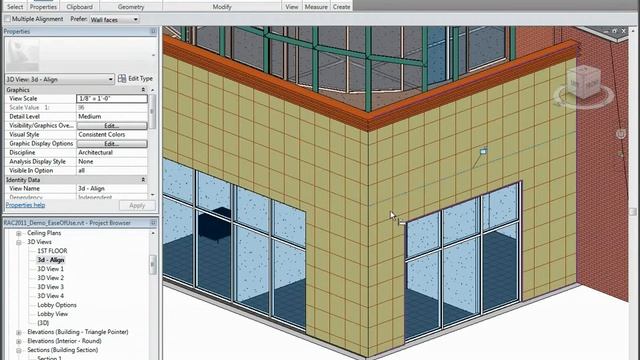Select 3D View 2 in browser

coord(50,278)
